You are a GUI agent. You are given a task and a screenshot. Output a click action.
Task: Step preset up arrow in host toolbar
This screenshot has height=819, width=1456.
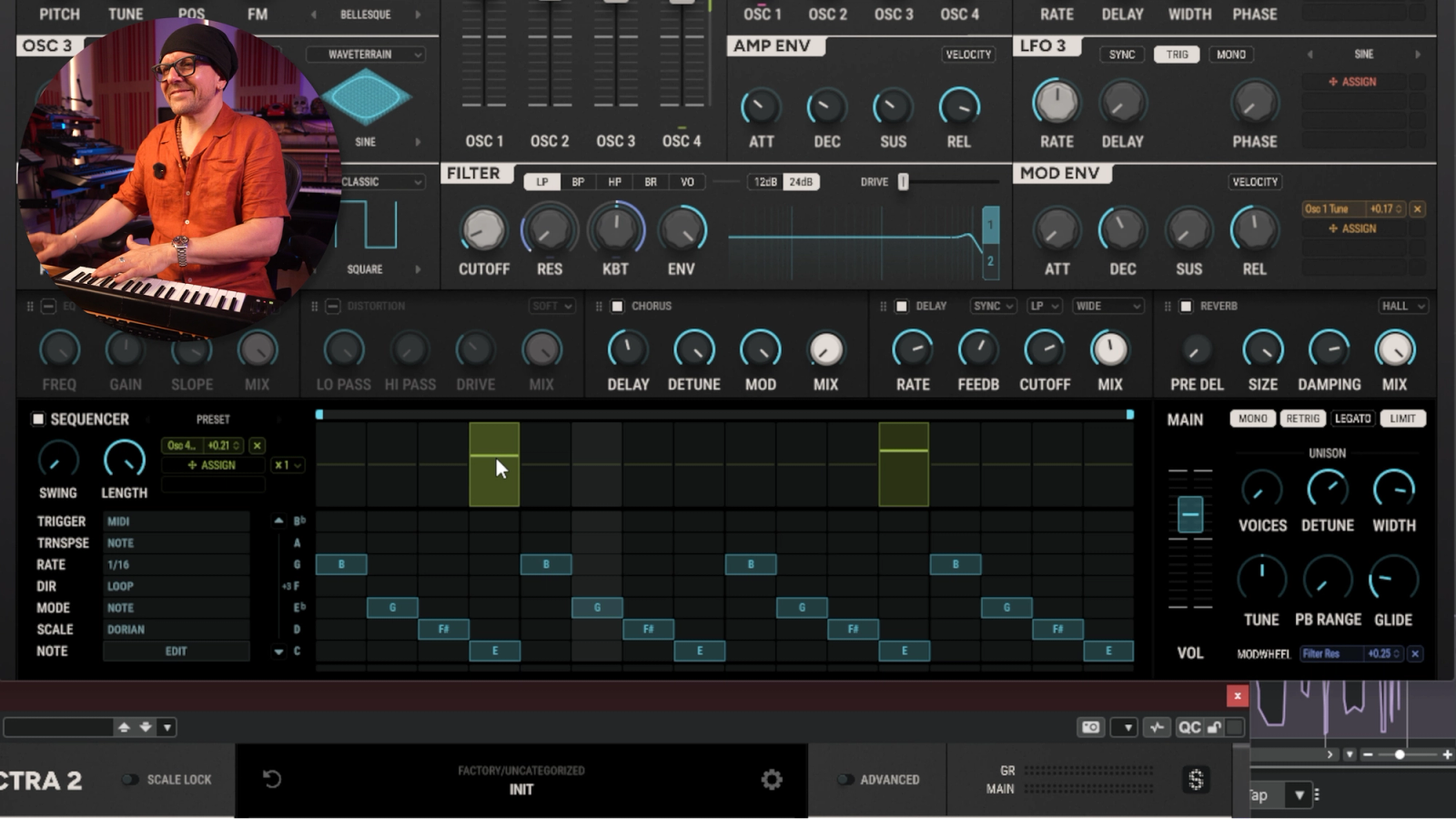click(124, 727)
